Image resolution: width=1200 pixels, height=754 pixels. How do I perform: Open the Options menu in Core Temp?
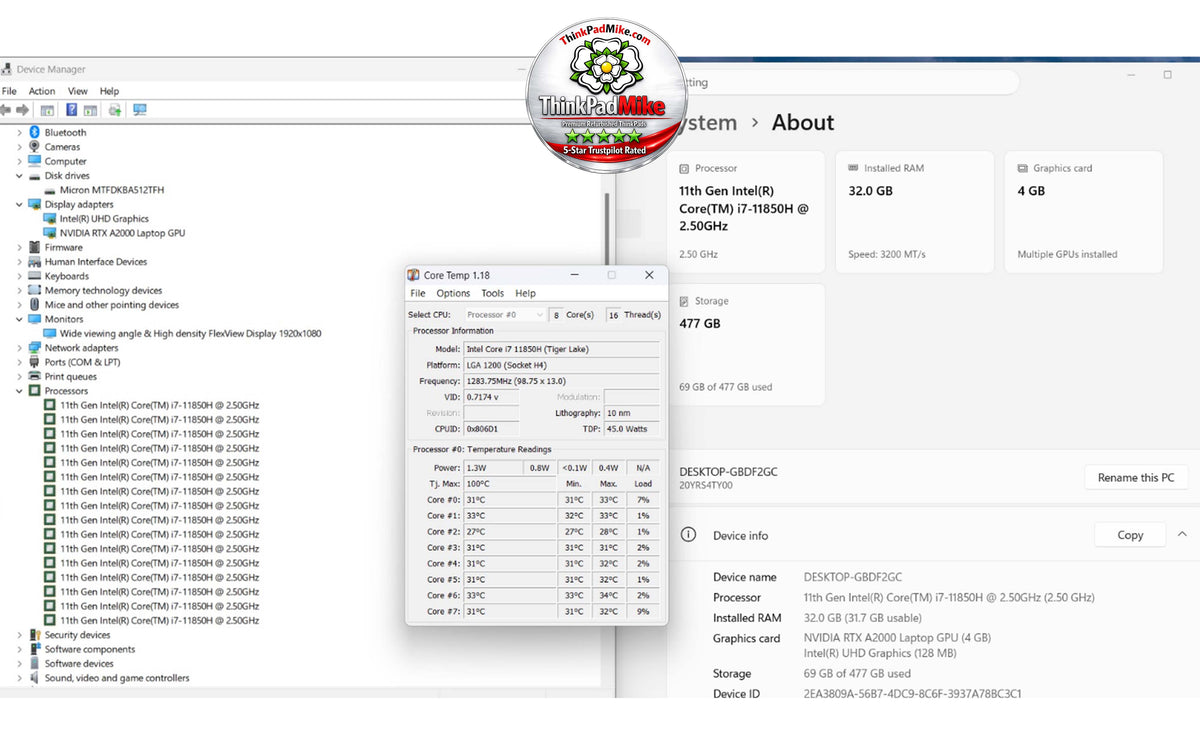tap(453, 293)
